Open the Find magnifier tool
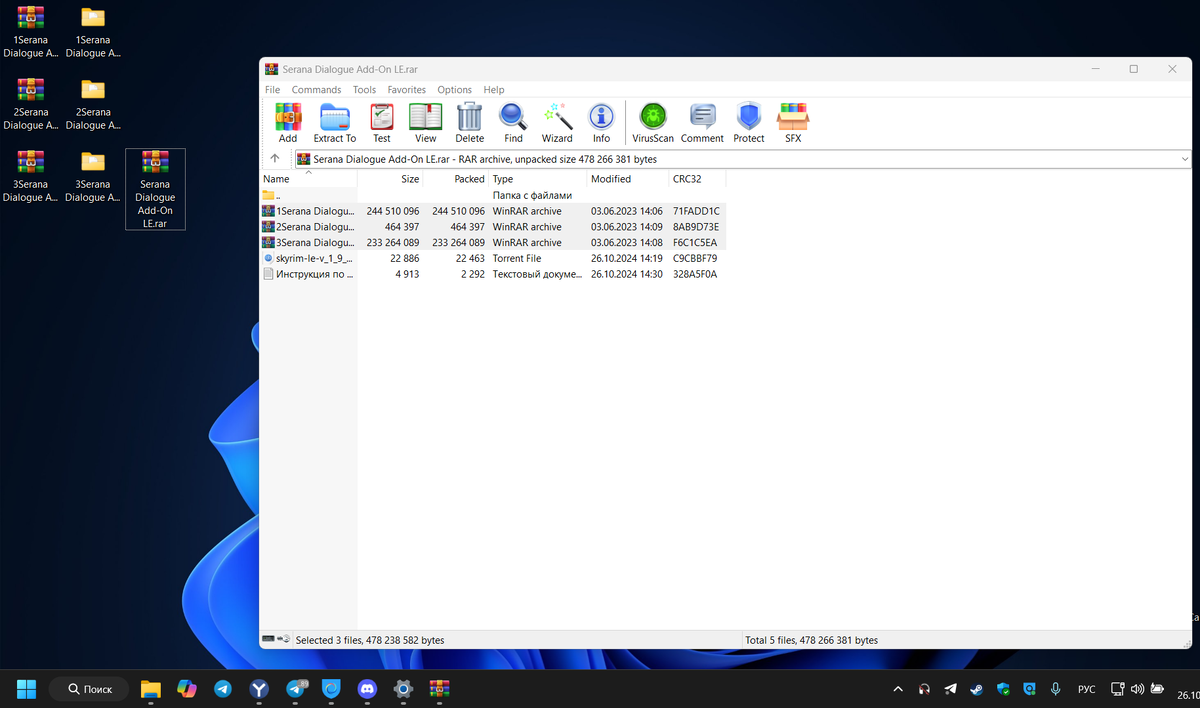Image resolution: width=1200 pixels, height=708 pixels. (x=513, y=122)
